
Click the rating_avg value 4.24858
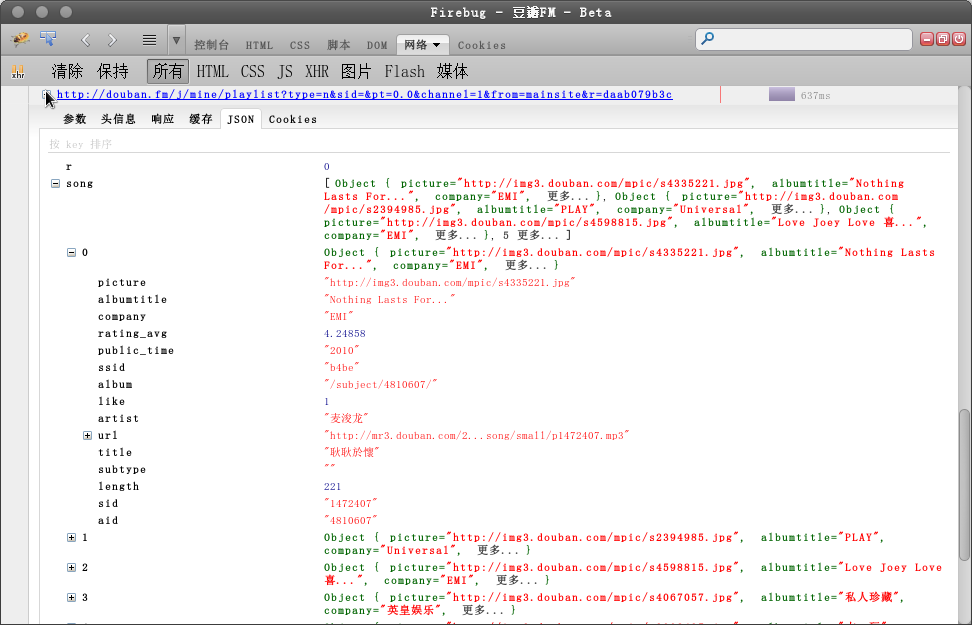click(x=345, y=334)
